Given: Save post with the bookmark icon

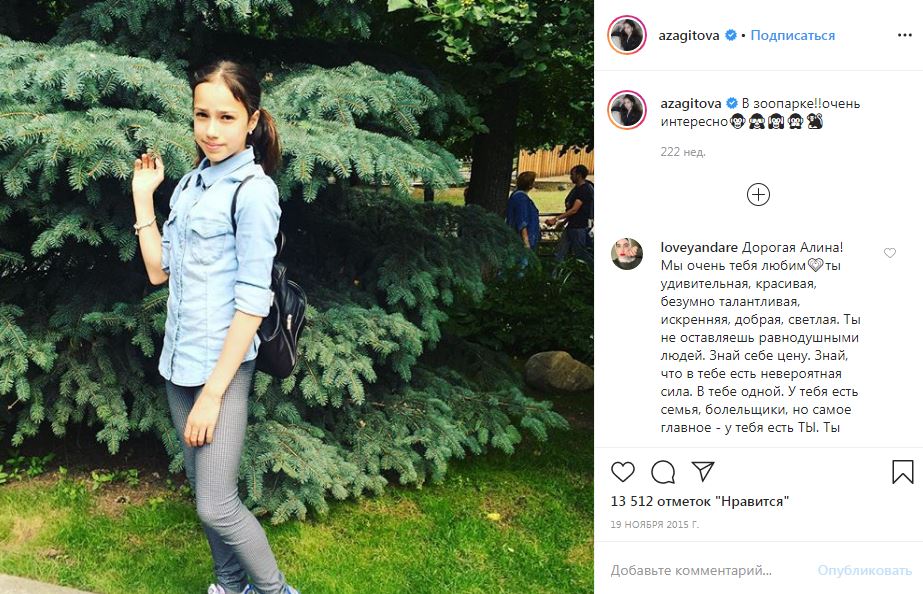Looking at the screenshot, I should (x=902, y=472).
